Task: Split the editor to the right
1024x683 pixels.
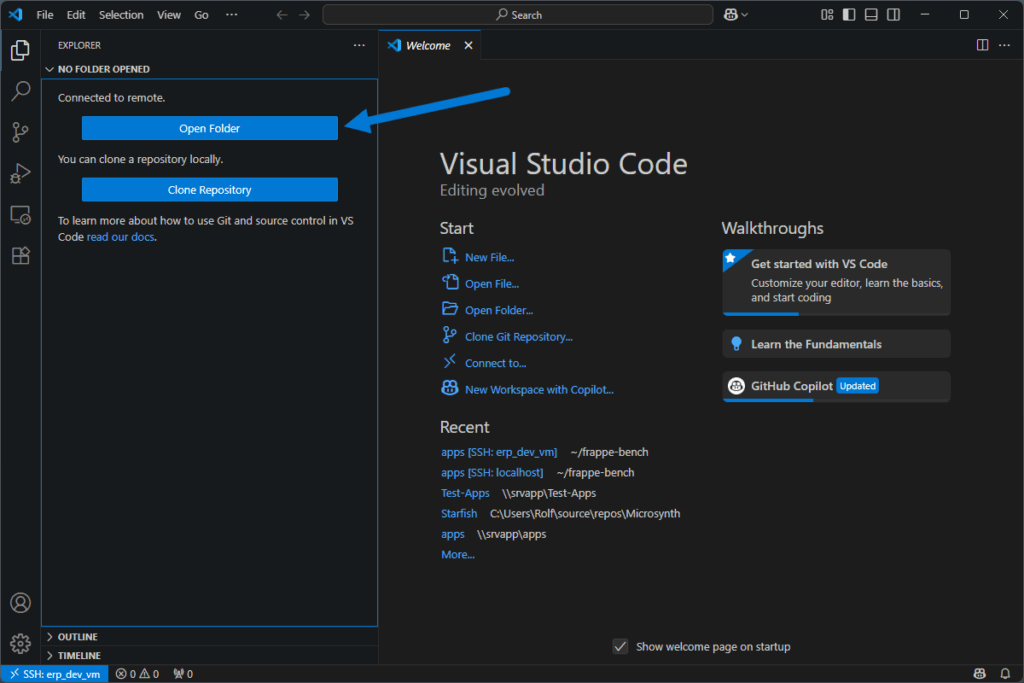Action: click(x=982, y=45)
